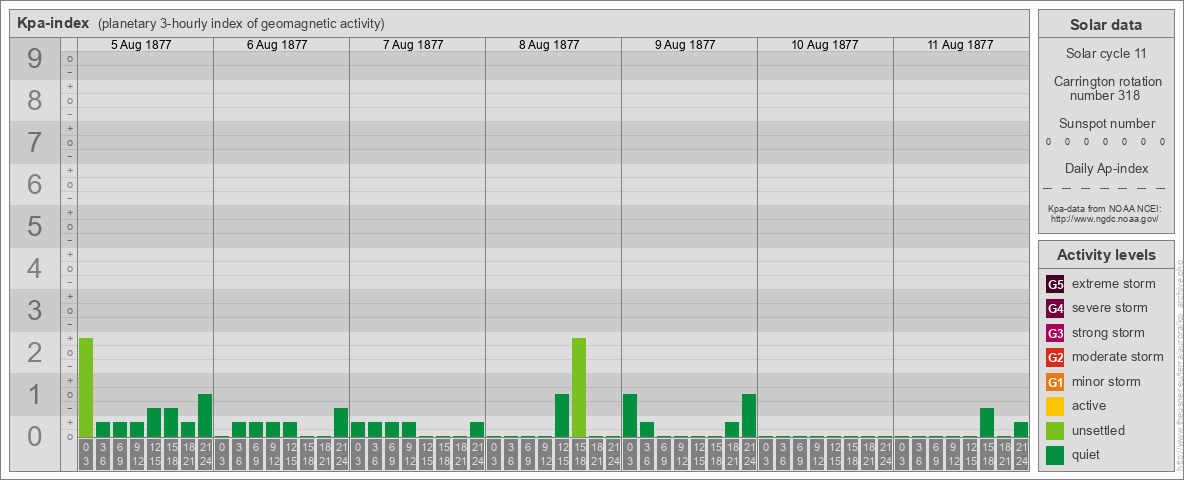Click the '0 3' hour label under 5 Aug
The image size is (1184, 480).
tap(86, 454)
